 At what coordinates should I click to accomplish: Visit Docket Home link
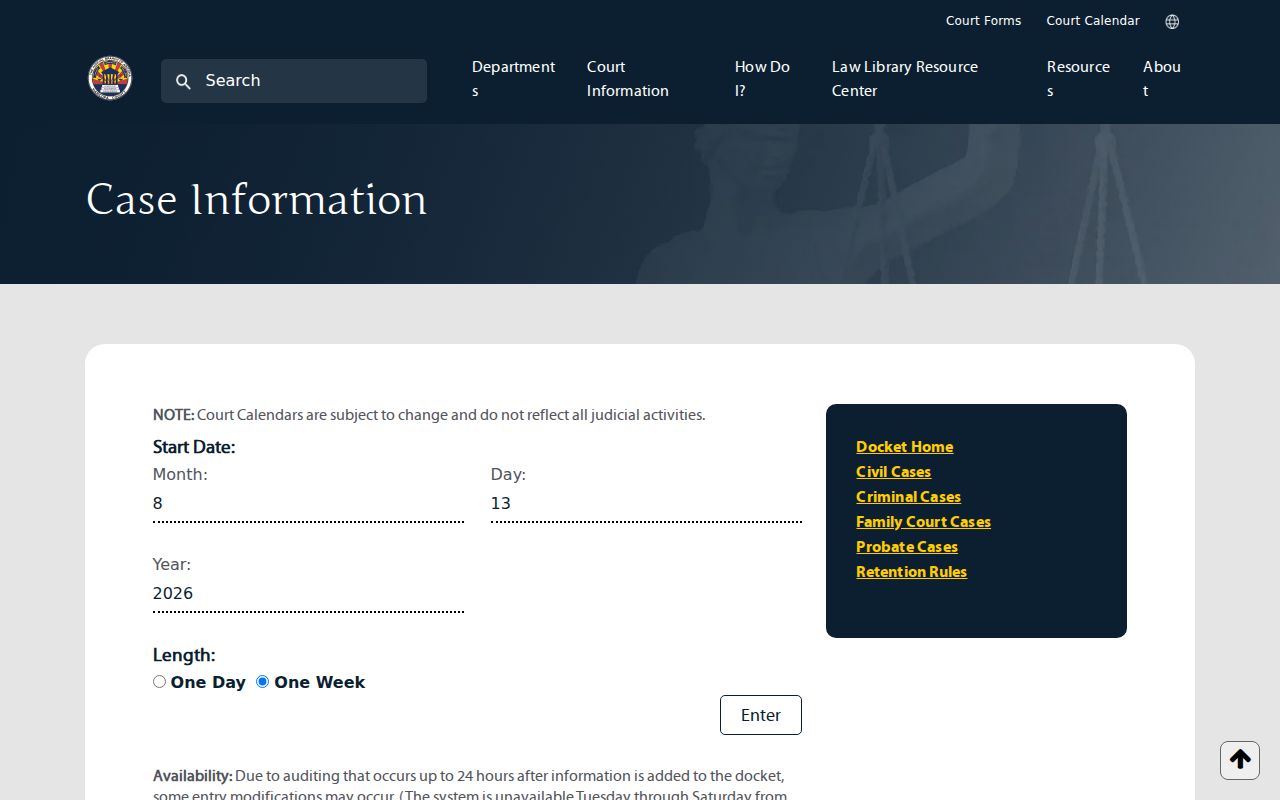[x=904, y=447]
